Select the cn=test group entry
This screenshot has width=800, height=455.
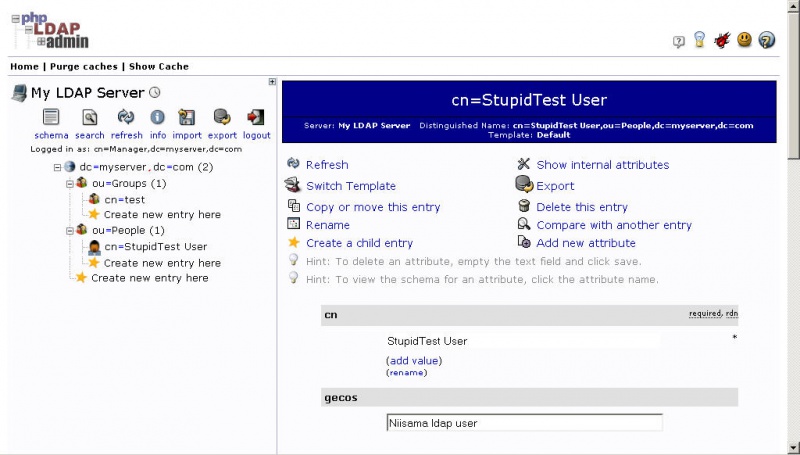click(x=124, y=200)
